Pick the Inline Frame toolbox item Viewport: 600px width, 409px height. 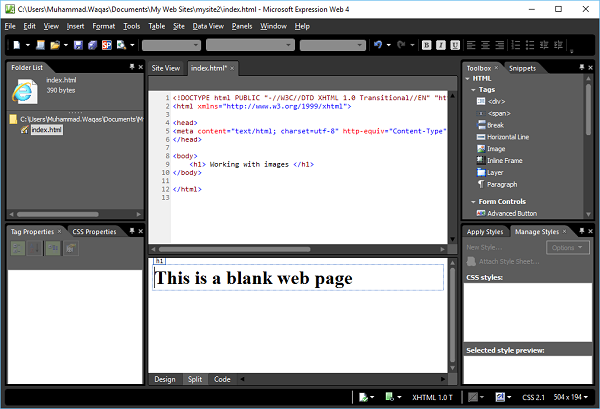506,161
